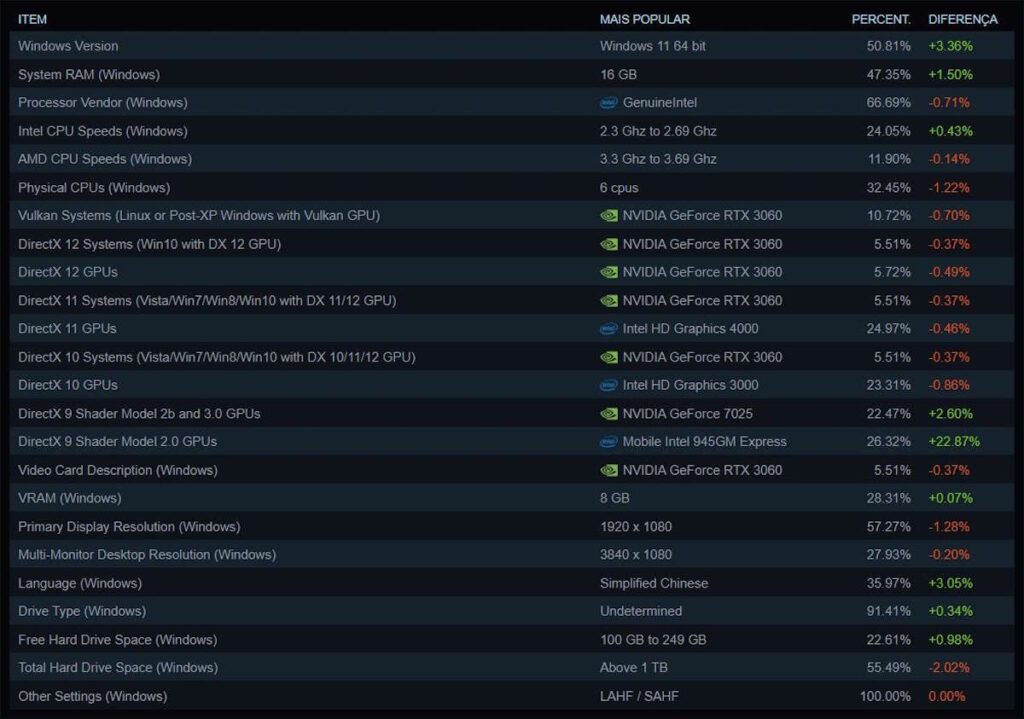Click the LAHF / SAHF value
Viewport: 1024px width, 719px height.
coord(639,696)
